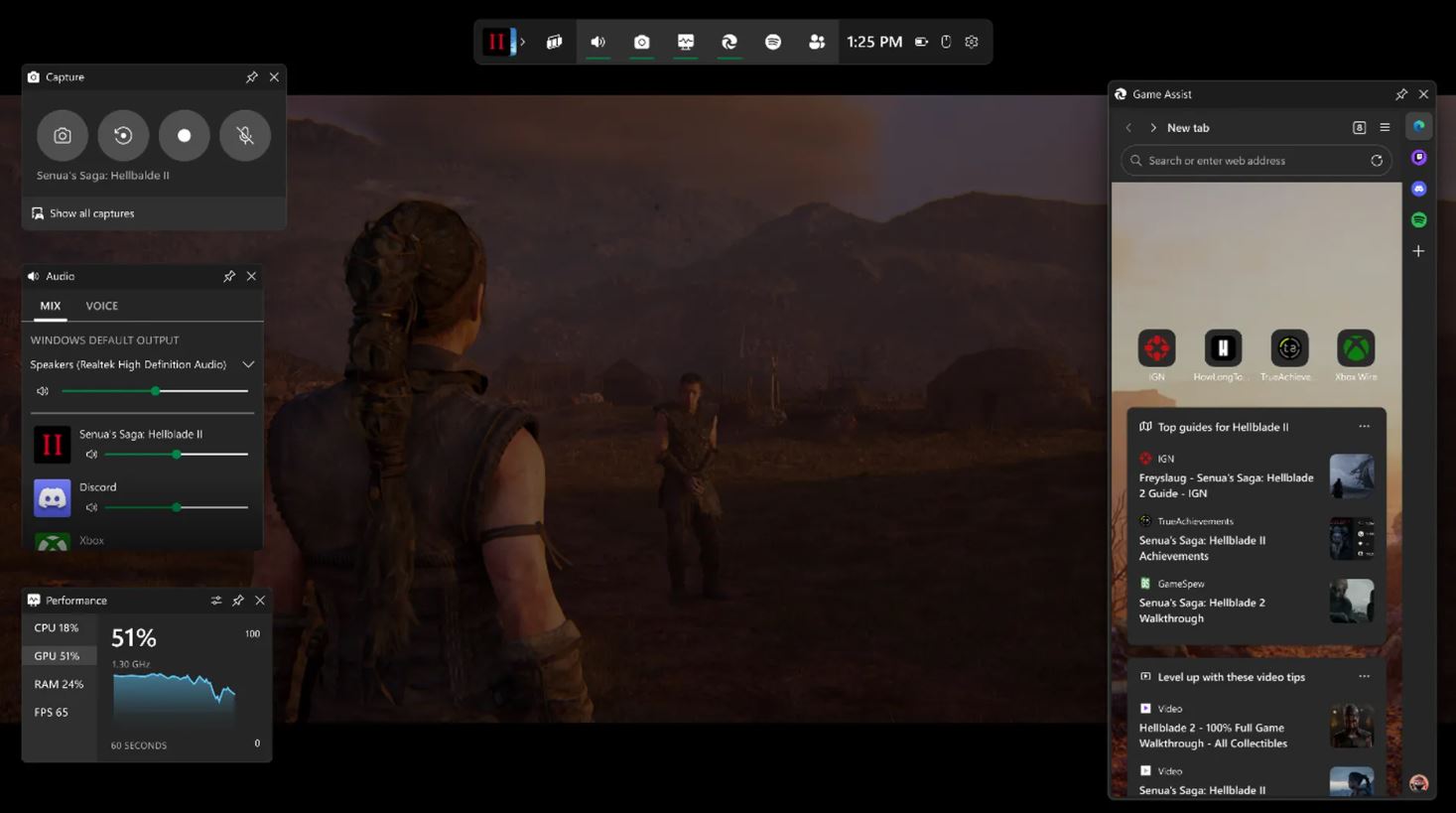Mute Senua's Saga: Hellblade II audio
1456x813 pixels.
coord(91,455)
